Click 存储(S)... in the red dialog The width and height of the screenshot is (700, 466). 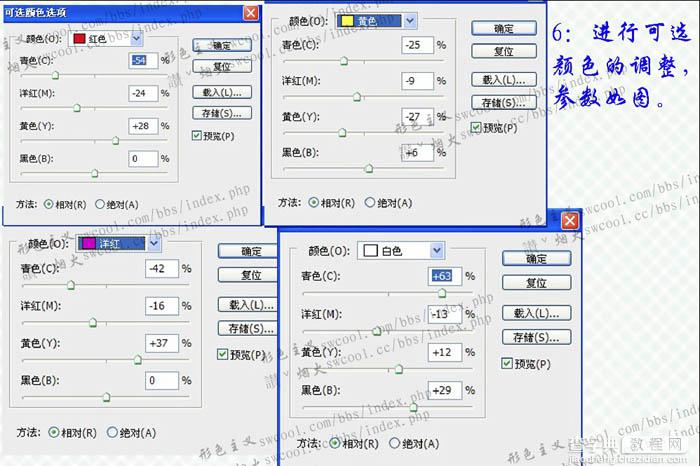(x=219, y=112)
